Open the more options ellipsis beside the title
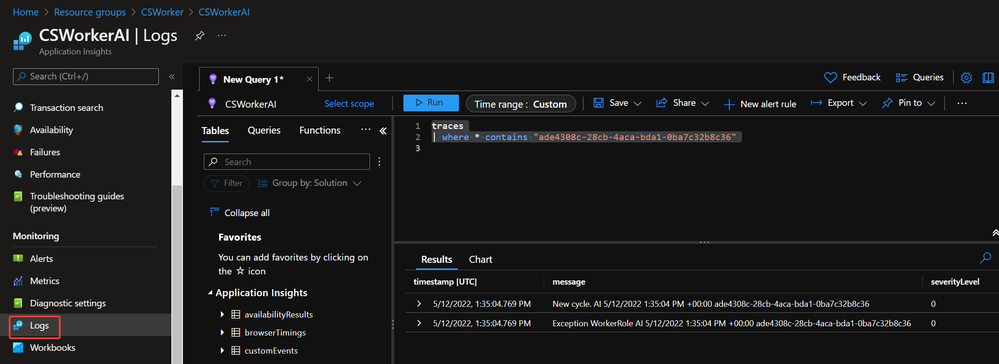 click(222, 36)
